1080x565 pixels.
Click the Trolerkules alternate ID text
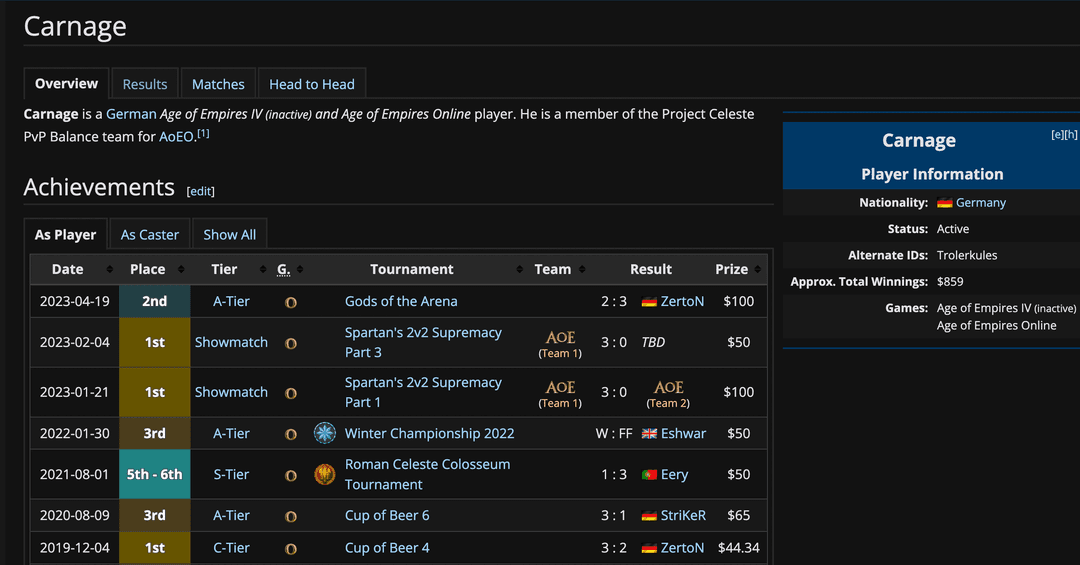point(966,256)
